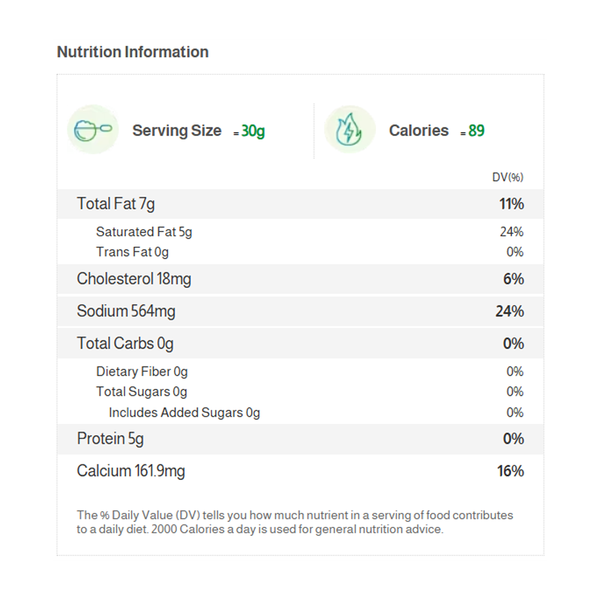Click the 11% Total Fat daily value
The width and height of the screenshot is (600, 600).
click(x=512, y=204)
